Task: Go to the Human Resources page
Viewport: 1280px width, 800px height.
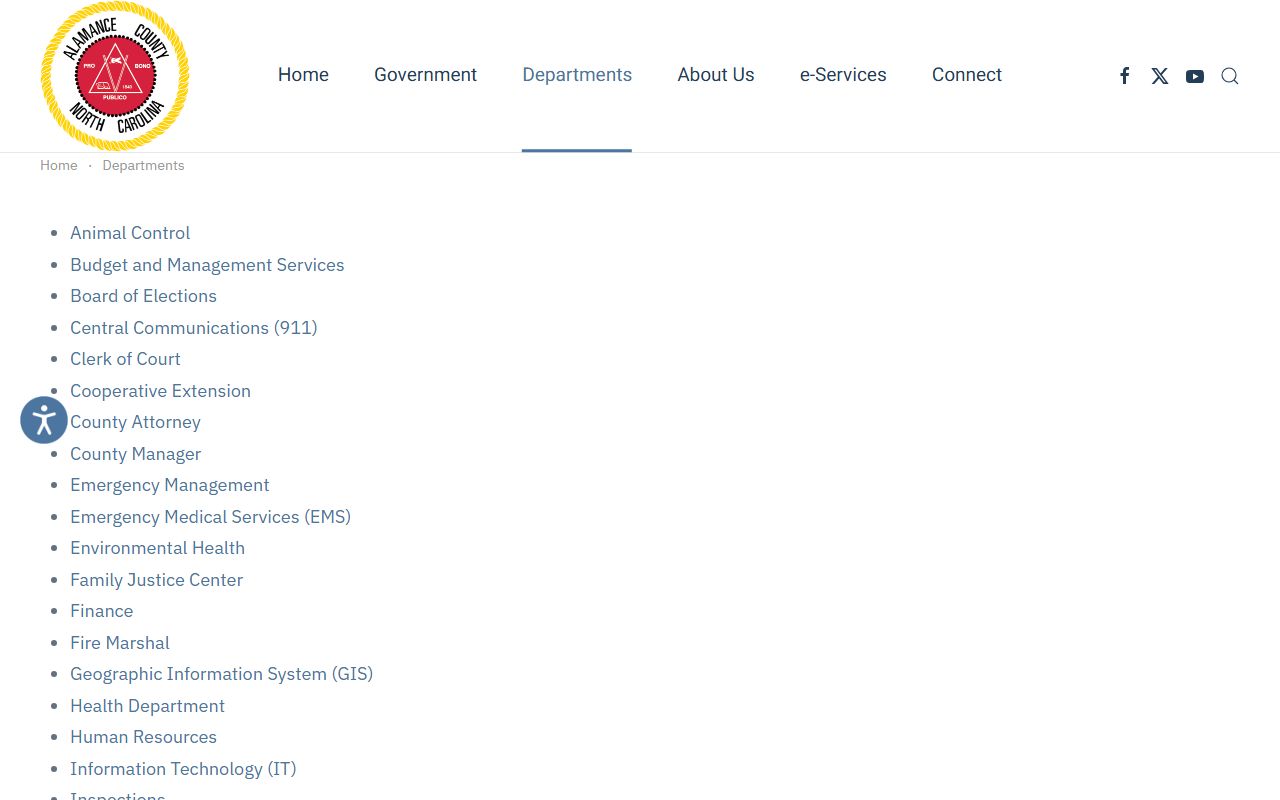Action: (143, 737)
